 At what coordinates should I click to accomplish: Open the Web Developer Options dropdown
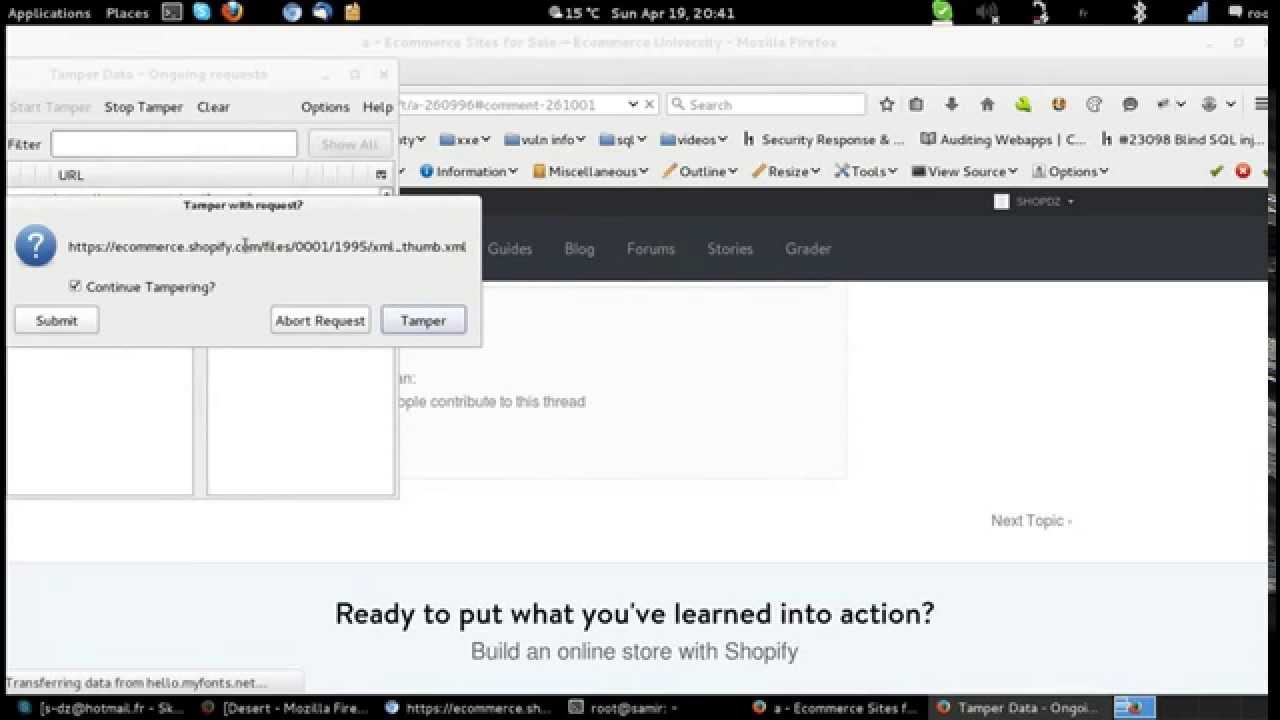coord(1070,171)
